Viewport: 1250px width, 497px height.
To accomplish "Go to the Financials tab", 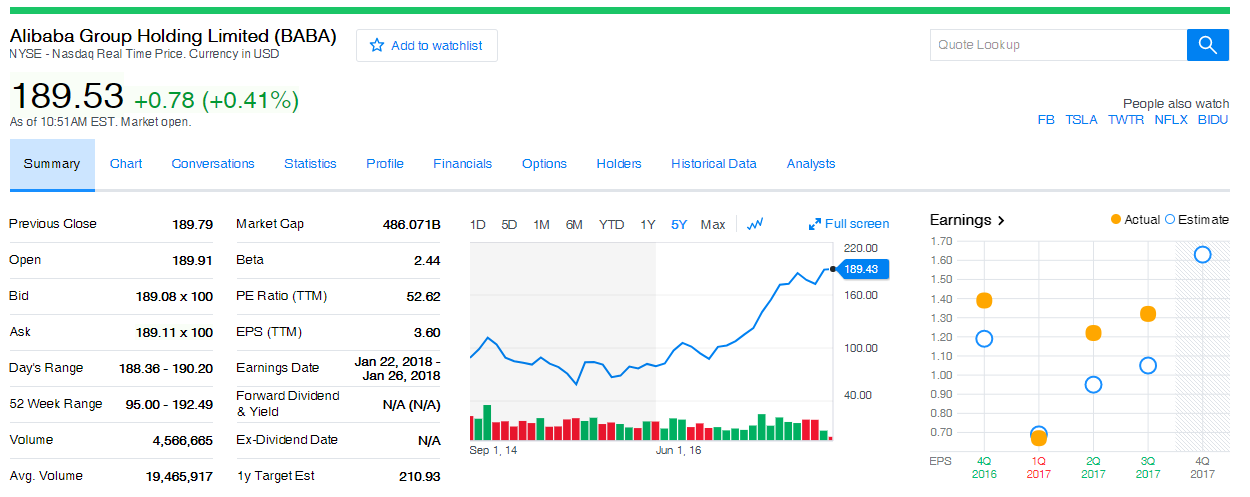I will 462,164.
